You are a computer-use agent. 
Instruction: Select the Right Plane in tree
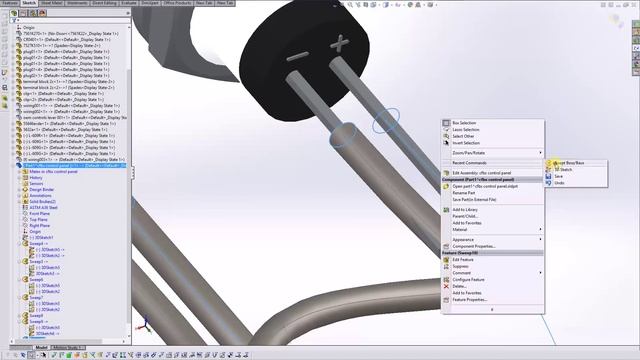pyautogui.click(x=39, y=226)
